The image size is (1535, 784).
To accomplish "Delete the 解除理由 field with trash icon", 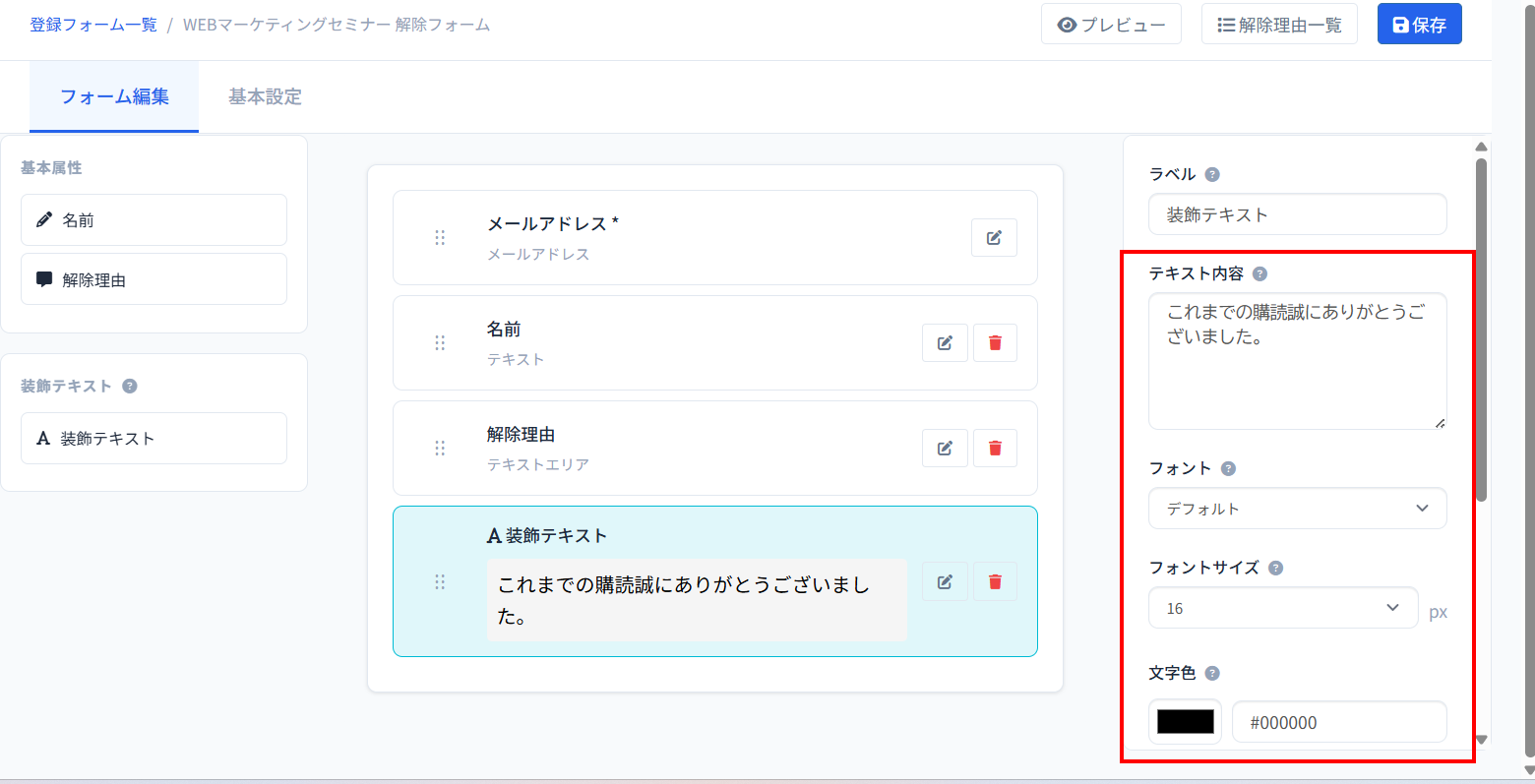I will pyautogui.click(x=995, y=449).
